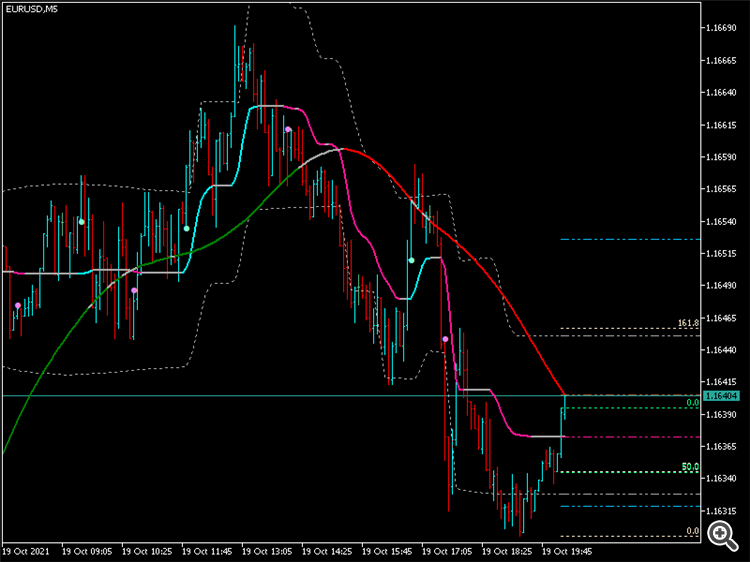Click the 1.16465 axis value
This screenshot has height=562, width=750.
721,318
